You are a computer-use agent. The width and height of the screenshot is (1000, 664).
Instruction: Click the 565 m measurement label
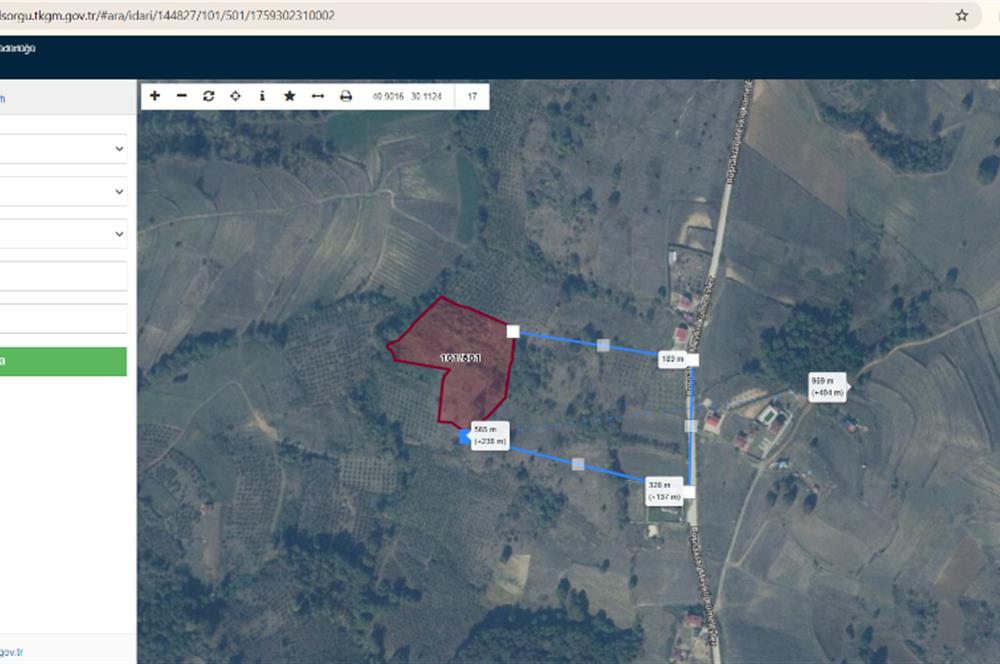[x=490, y=435]
